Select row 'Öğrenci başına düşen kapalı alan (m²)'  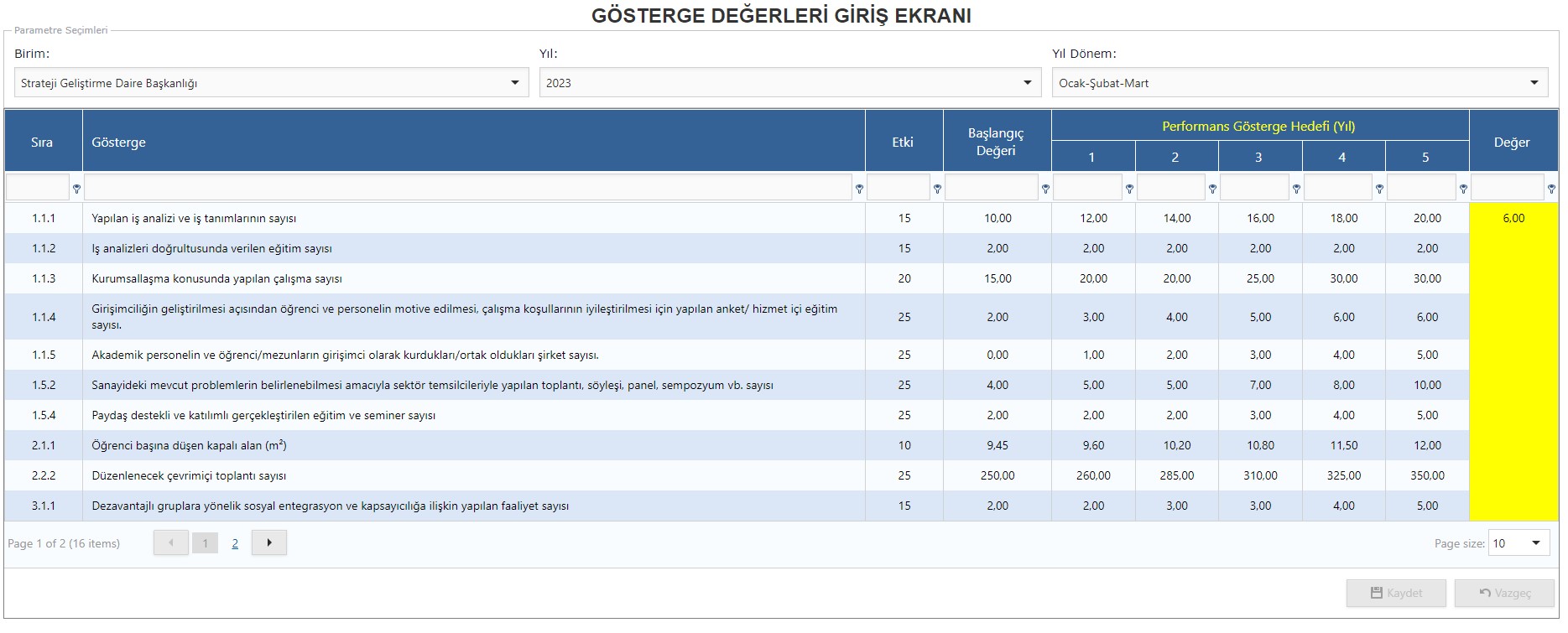(781, 445)
